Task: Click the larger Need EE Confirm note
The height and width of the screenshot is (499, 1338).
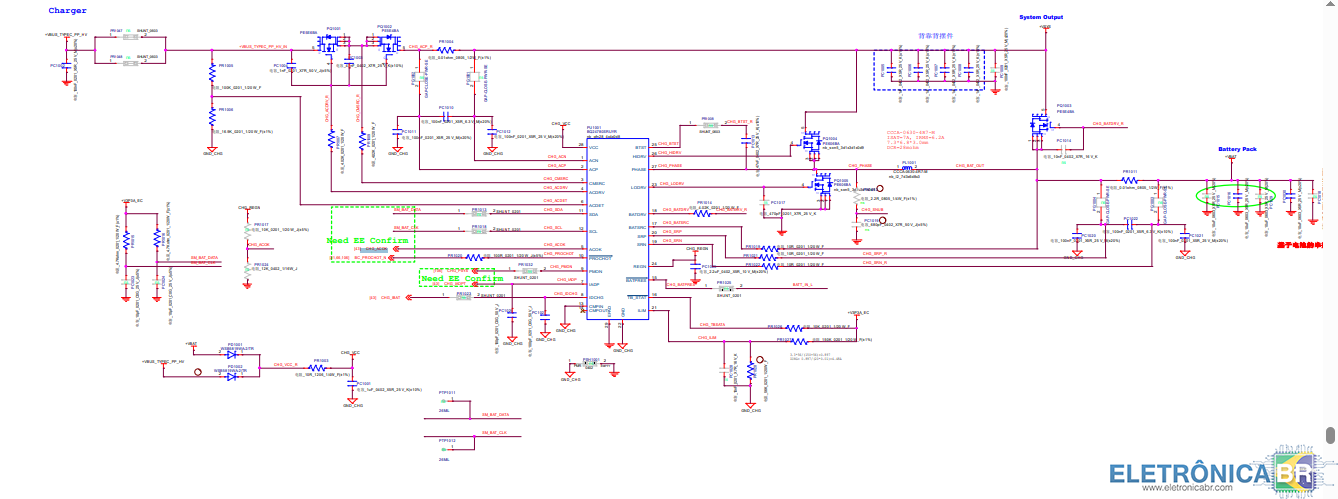Action: [367, 241]
